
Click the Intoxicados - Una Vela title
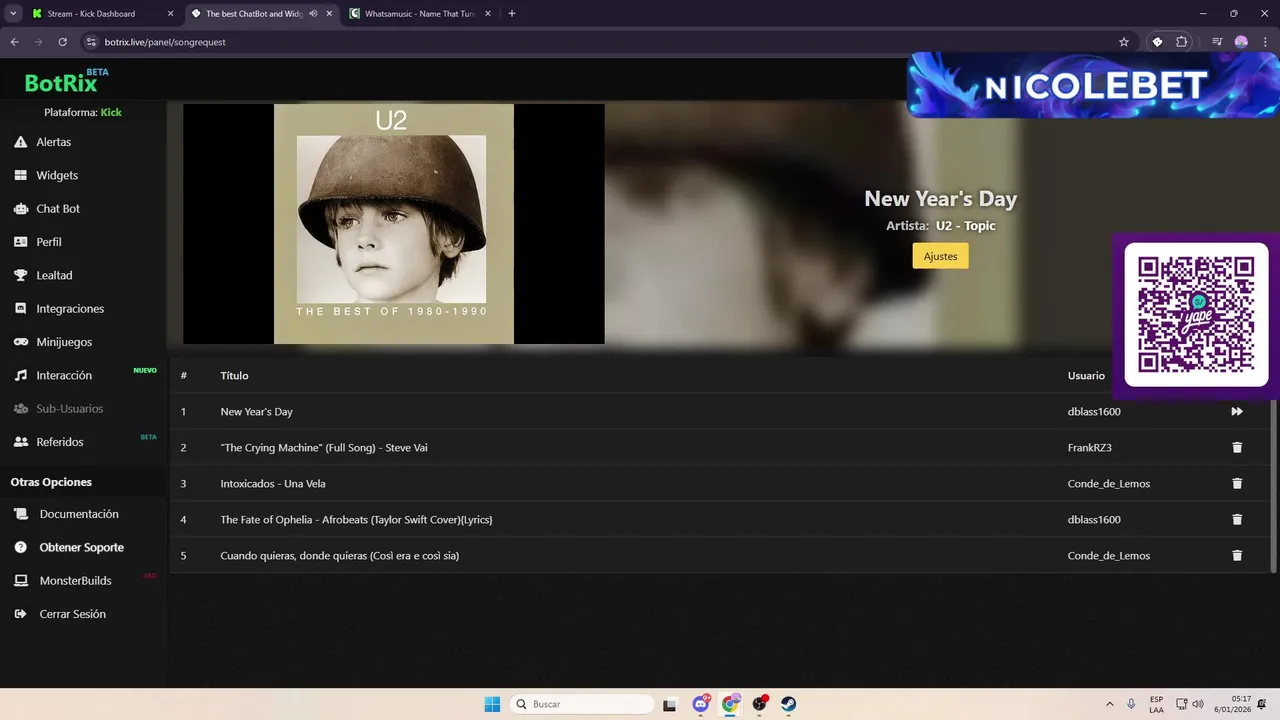click(x=273, y=484)
